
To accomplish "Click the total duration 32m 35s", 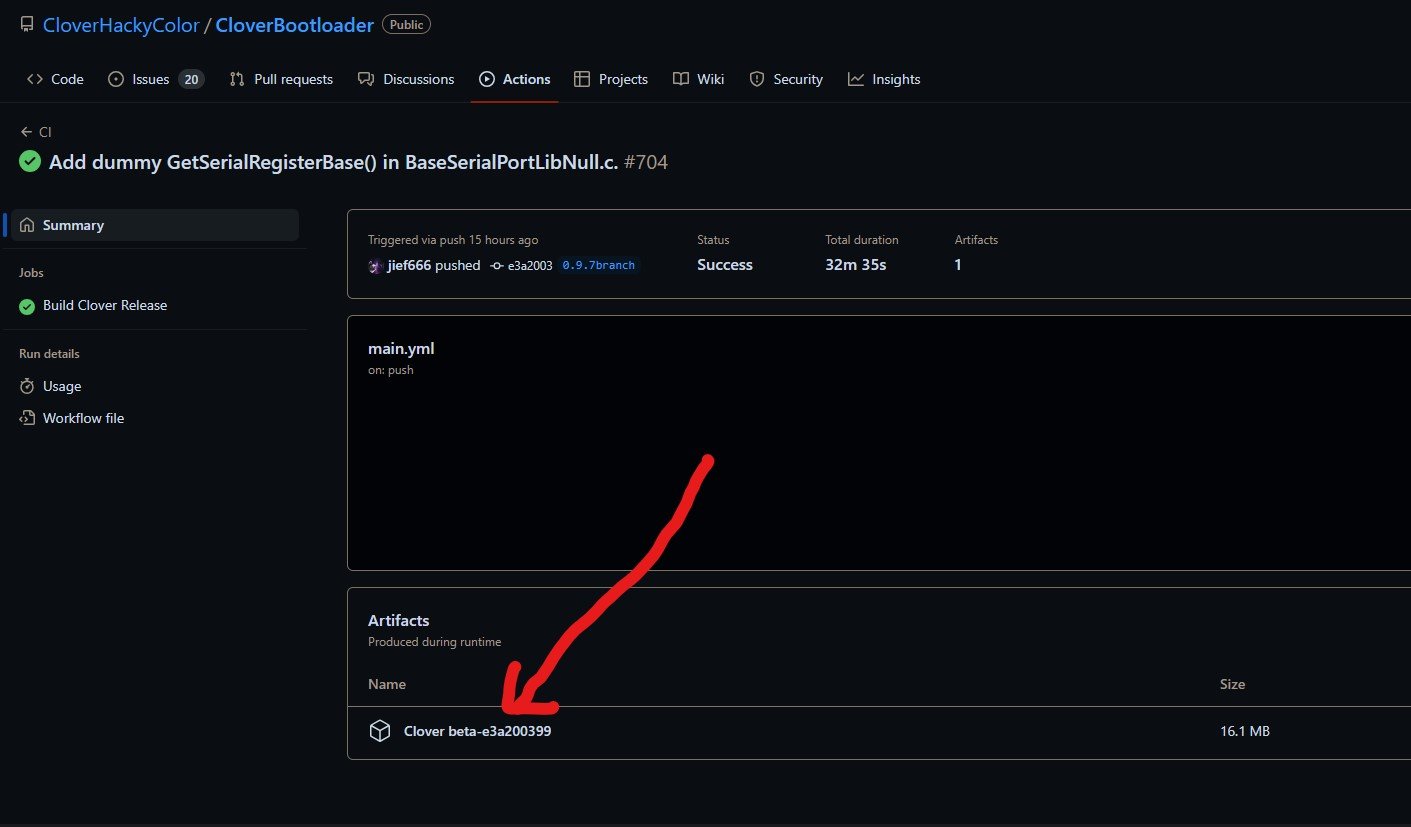I will tap(856, 265).
